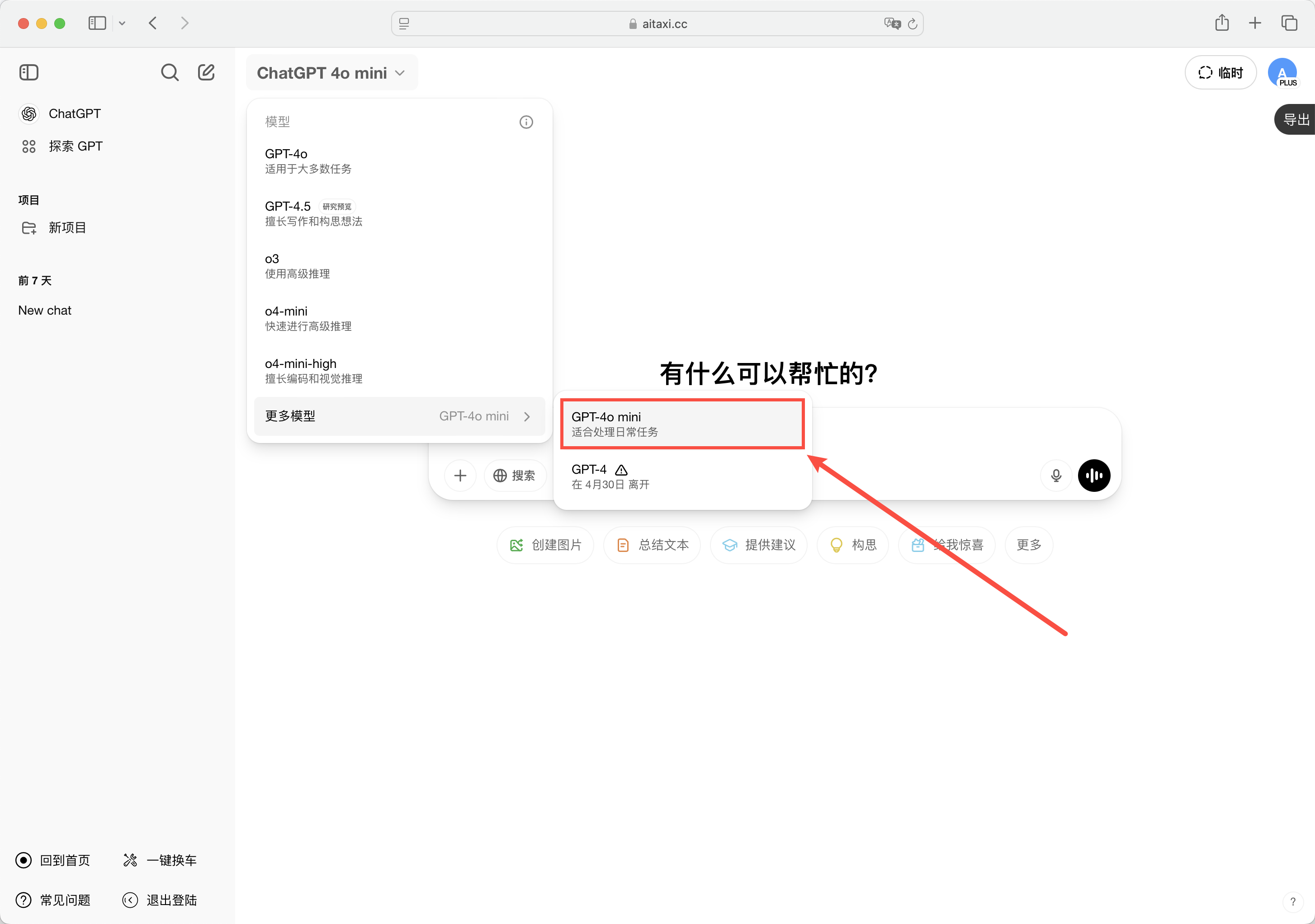Viewport: 1315px width, 924px height.
Task: Click 构思 suggestion
Action: (x=852, y=545)
